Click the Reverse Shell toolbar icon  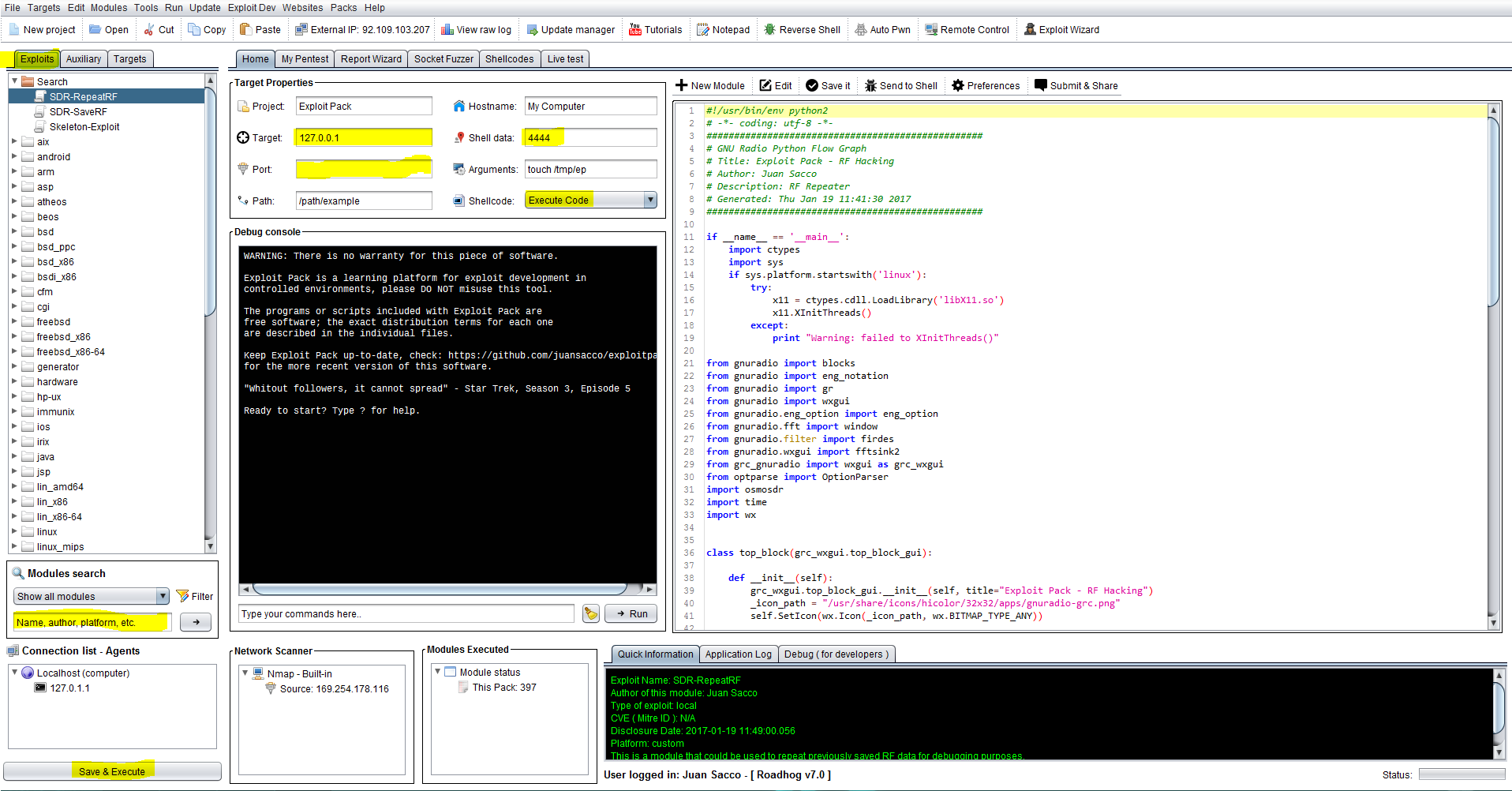coord(770,30)
